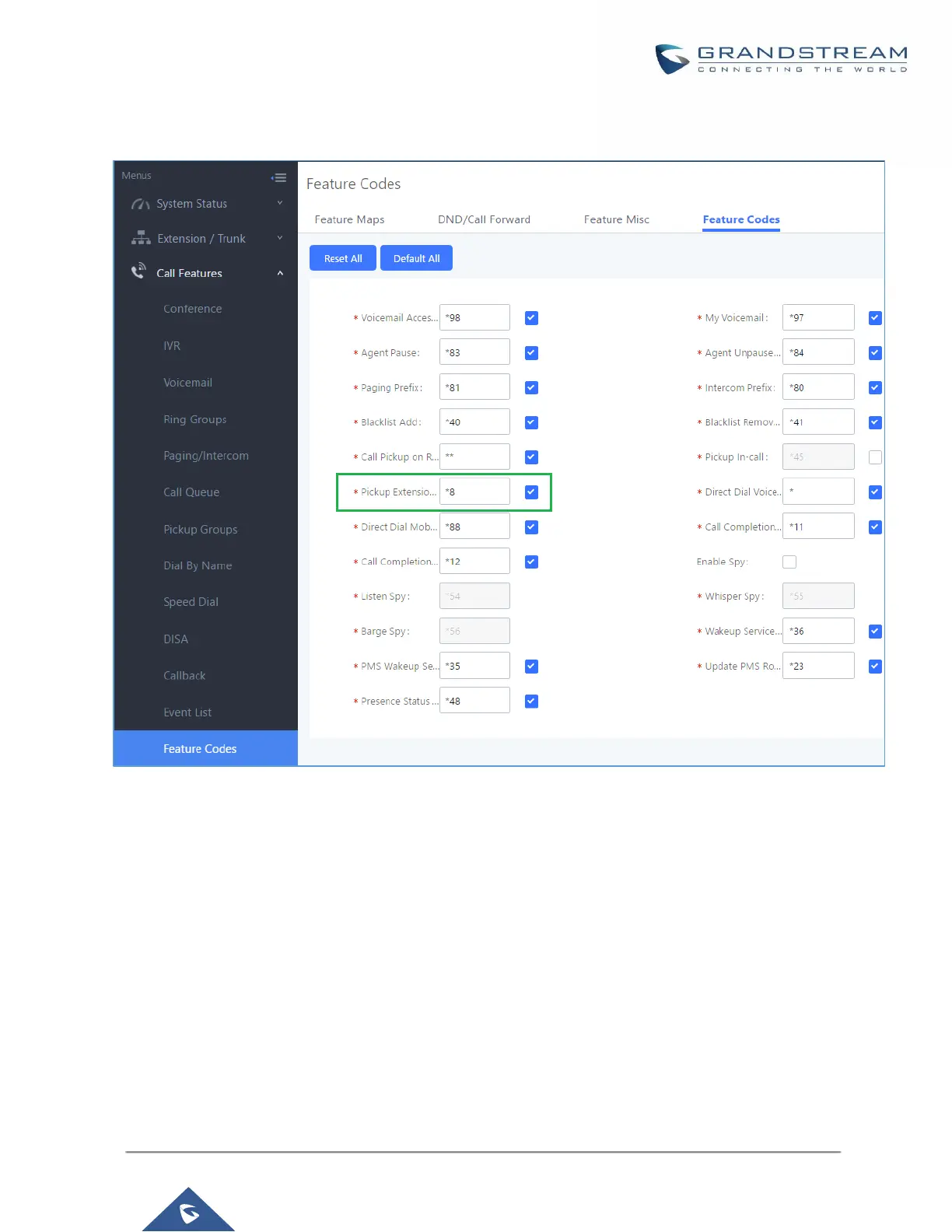
Task: Enable the Pickup In-call checkbox
Action: coord(875,457)
